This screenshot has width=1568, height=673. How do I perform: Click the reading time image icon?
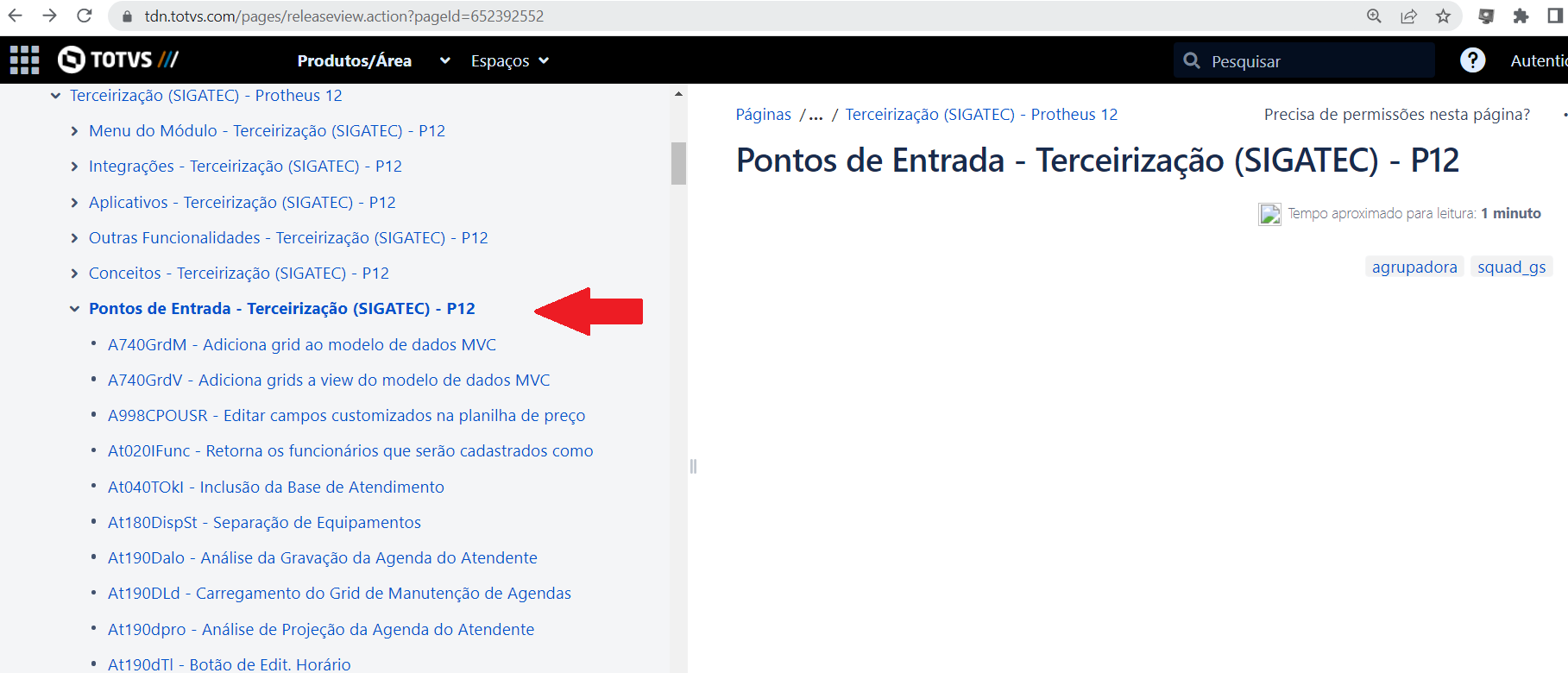point(1269,214)
